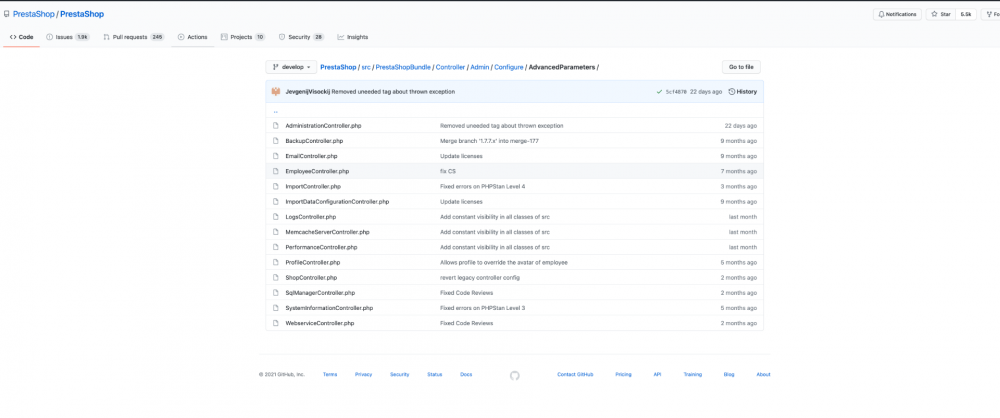Star the PrestaShop repository
This screenshot has height=418, width=1000.
click(940, 14)
